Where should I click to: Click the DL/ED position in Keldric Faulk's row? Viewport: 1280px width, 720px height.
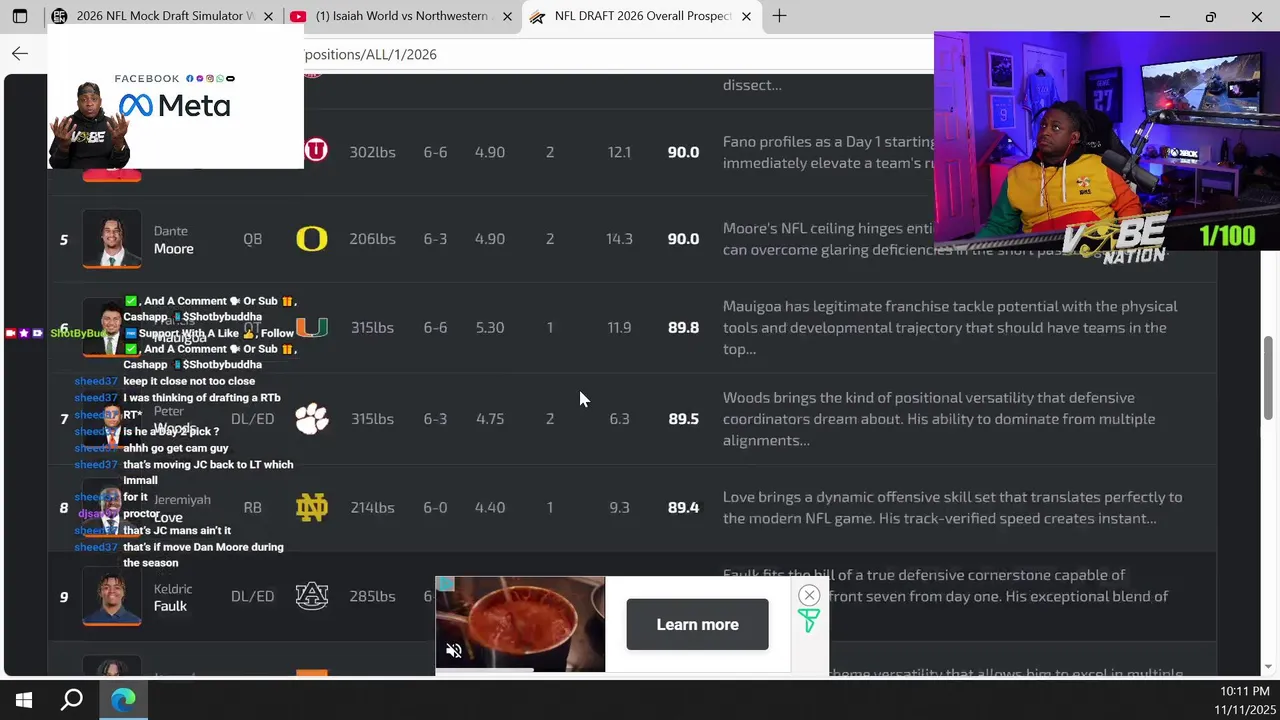tap(253, 596)
